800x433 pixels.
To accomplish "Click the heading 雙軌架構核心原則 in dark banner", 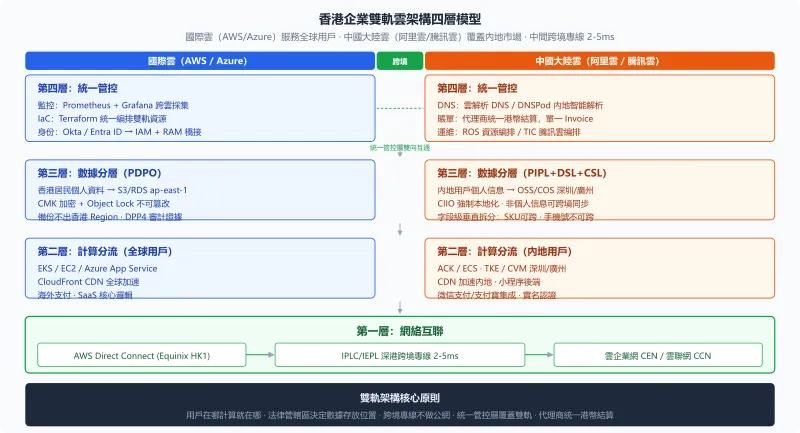I will click(x=399, y=398).
